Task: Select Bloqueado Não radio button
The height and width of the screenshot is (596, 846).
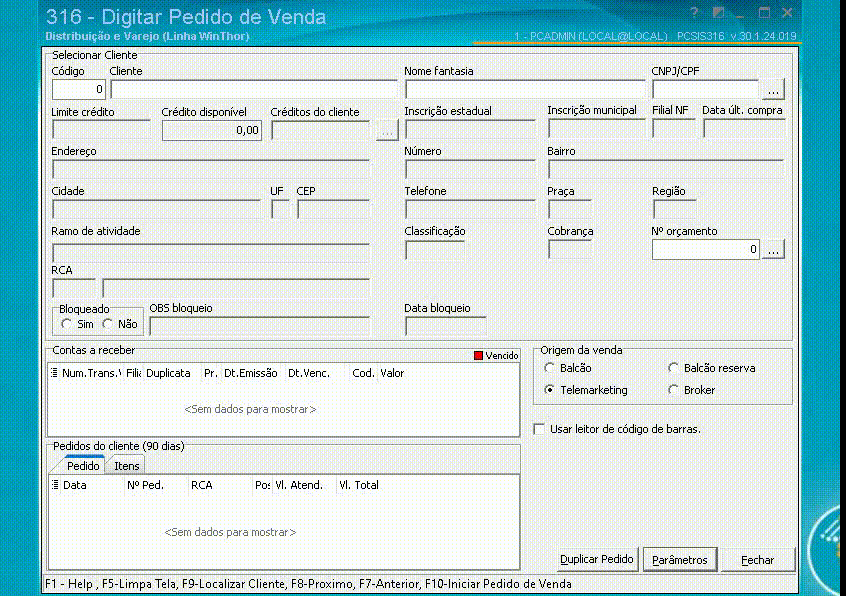Action: (108, 324)
